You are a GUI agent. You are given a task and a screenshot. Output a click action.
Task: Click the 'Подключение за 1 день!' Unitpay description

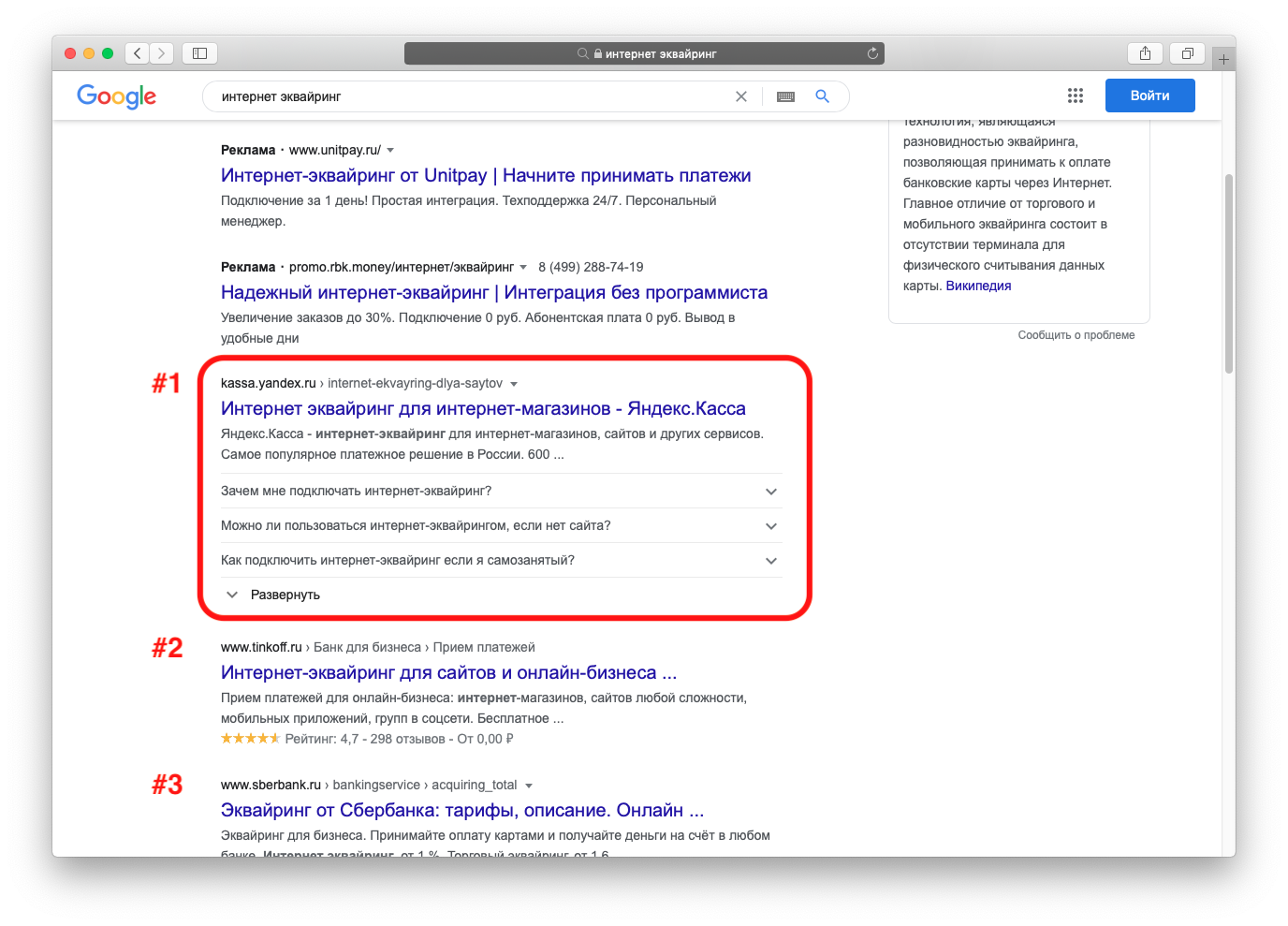[x=468, y=211]
